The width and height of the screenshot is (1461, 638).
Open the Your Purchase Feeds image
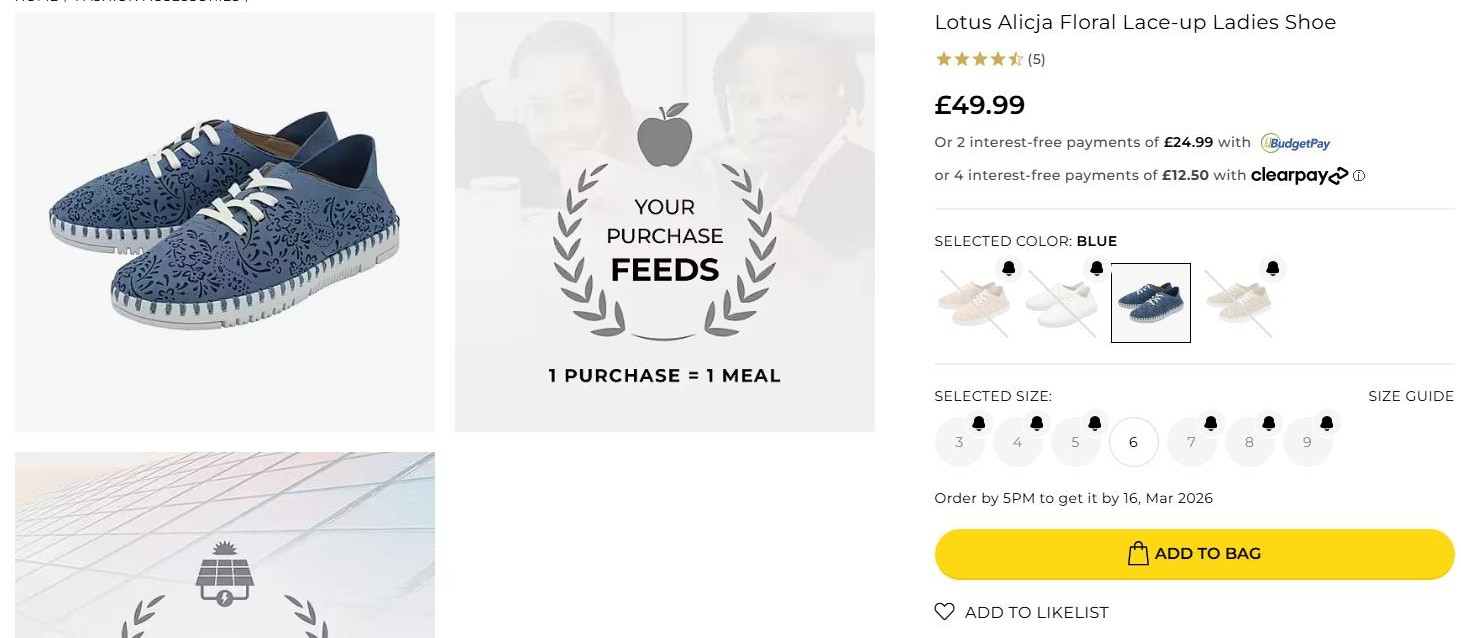coord(665,222)
